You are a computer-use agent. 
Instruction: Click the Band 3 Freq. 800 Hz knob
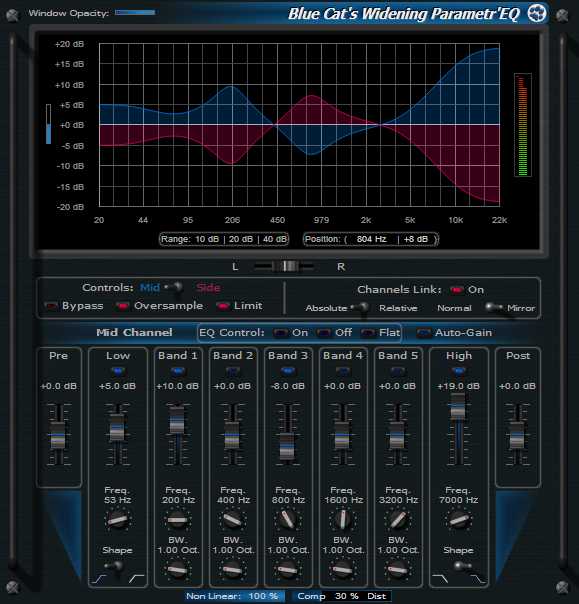click(x=287, y=519)
